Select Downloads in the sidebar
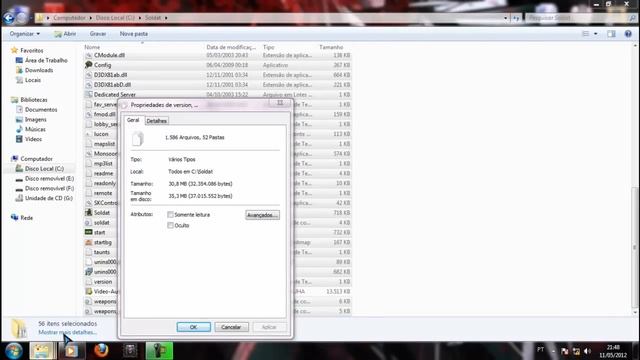The height and width of the screenshot is (360, 640). (x=39, y=70)
